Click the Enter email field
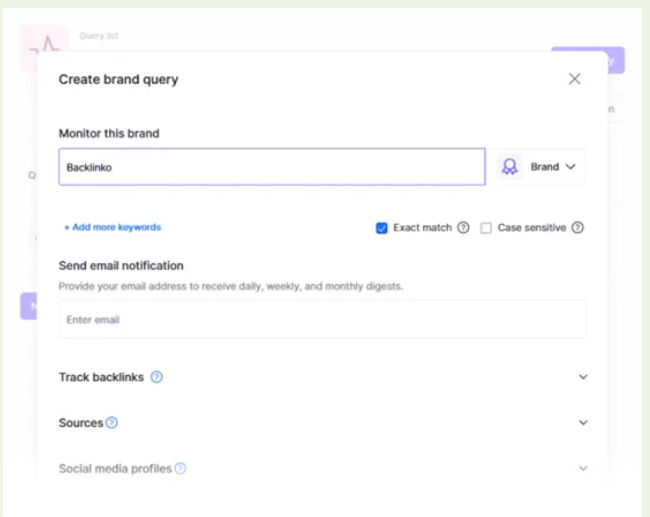The image size is (650, 517). click(x=323, y=319)
